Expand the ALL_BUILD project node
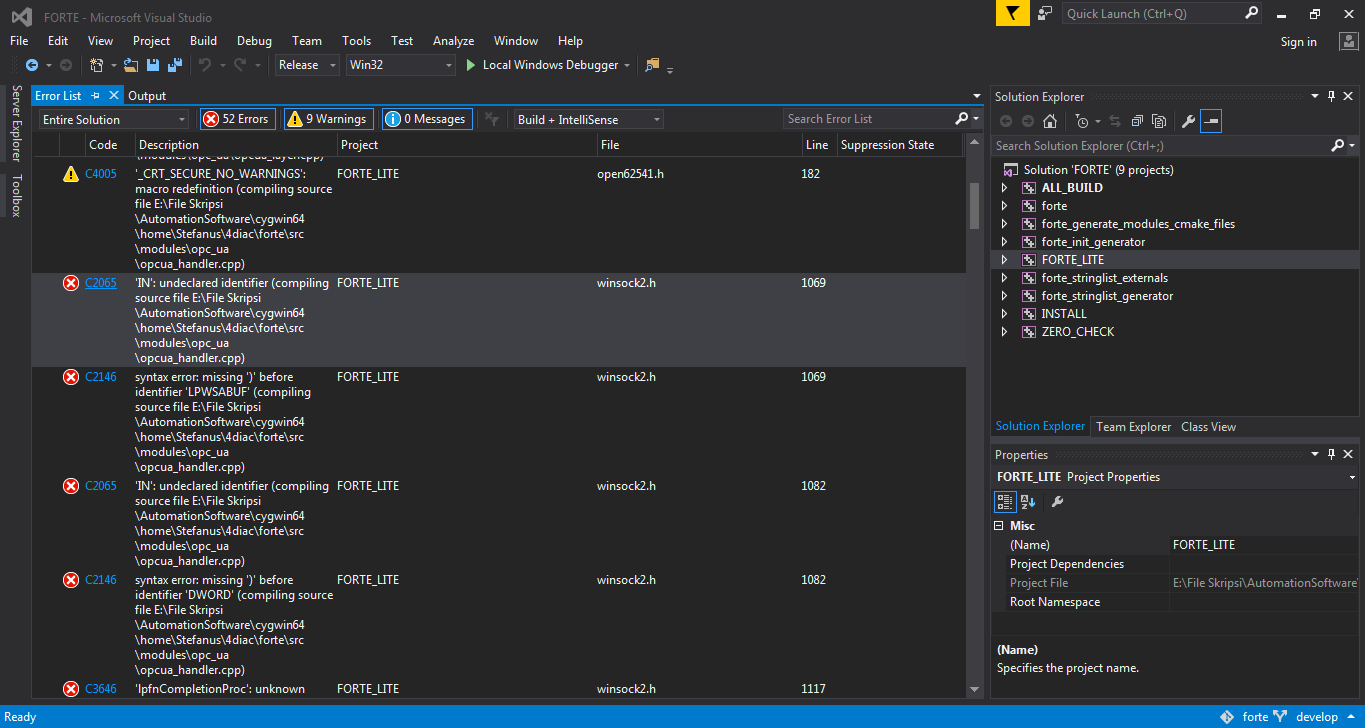1365x728 pixels. [1005, 188]
